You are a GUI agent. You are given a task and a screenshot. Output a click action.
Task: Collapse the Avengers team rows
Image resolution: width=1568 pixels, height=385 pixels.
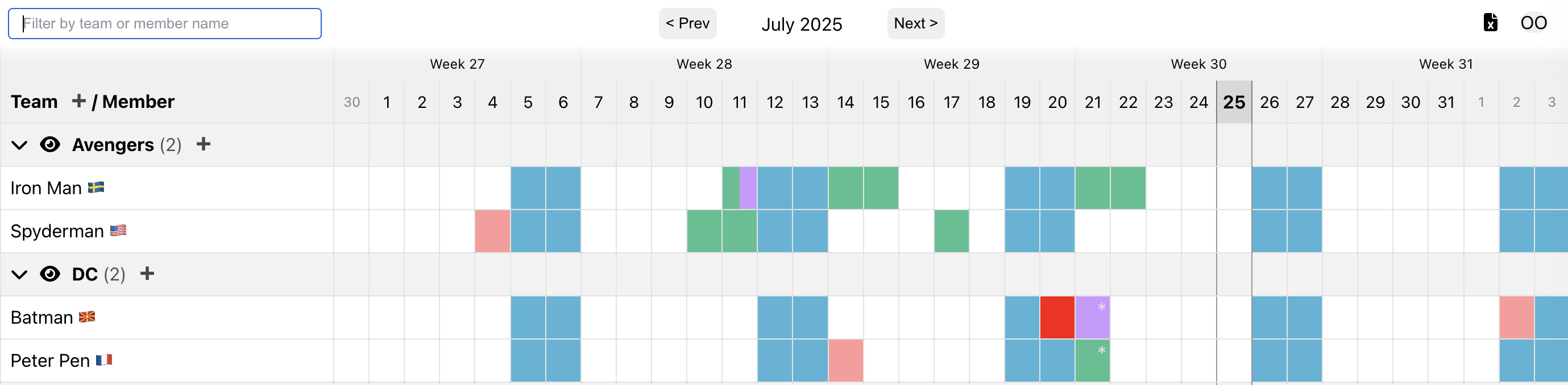[x=19, y=145]
